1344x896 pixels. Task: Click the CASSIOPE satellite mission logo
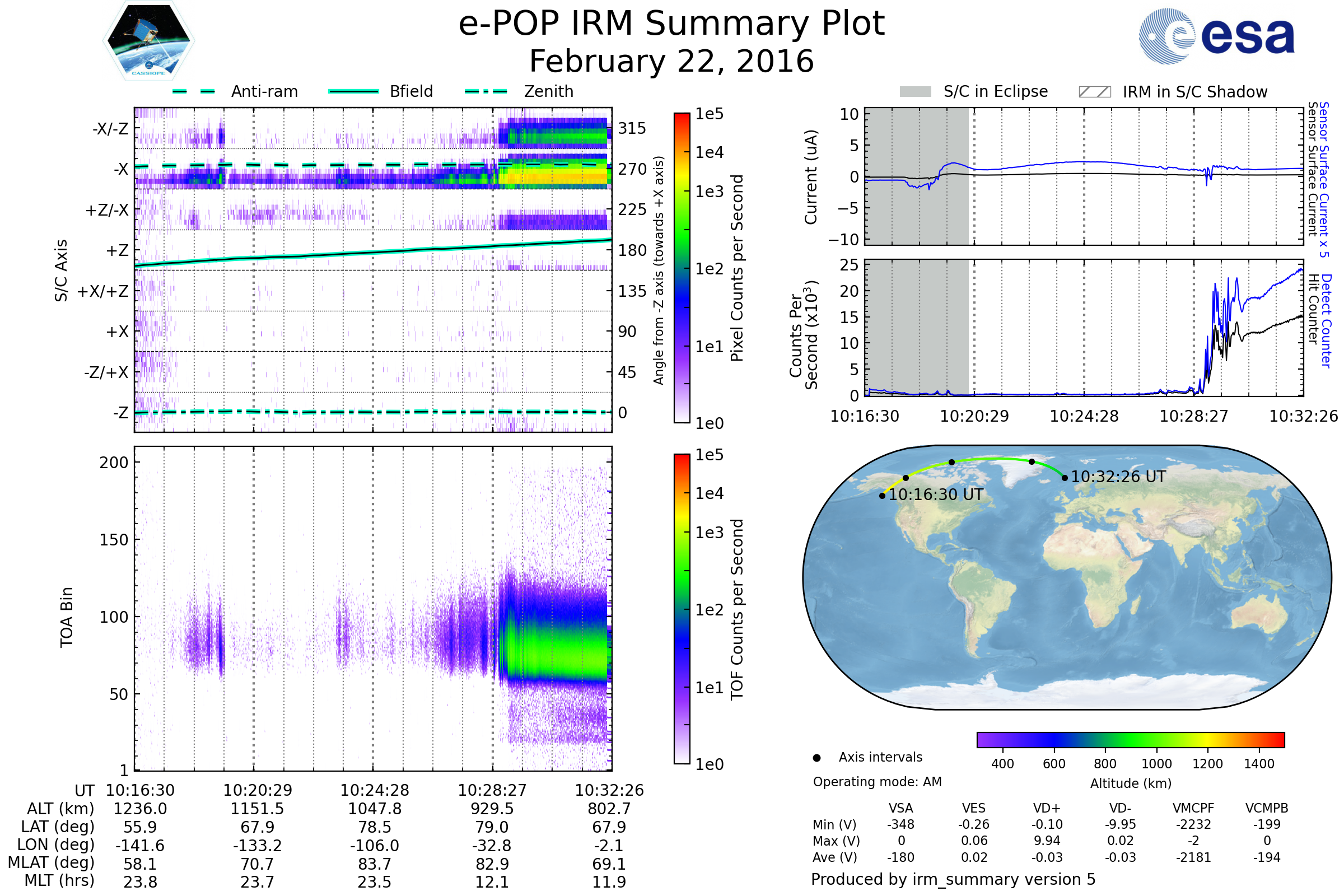[148, 41]
